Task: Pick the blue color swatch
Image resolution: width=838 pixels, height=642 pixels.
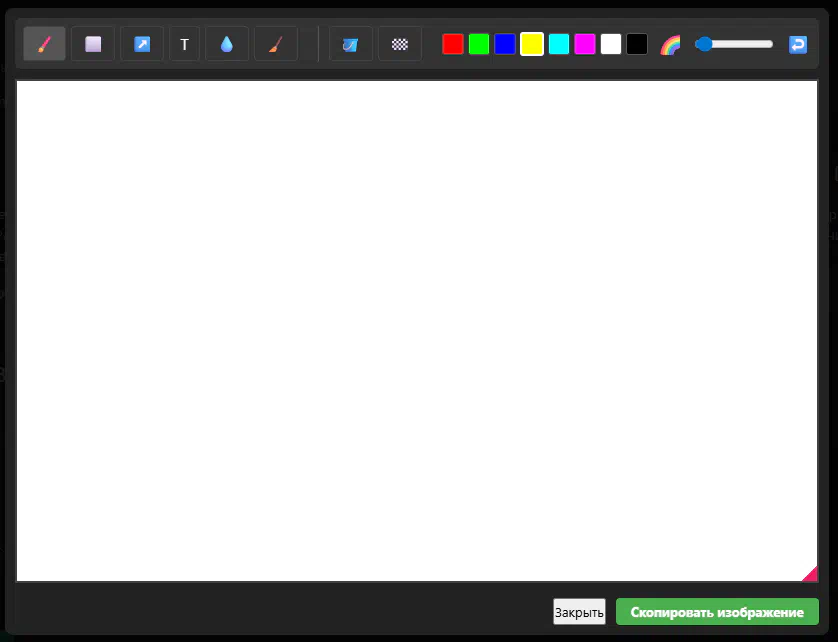Action: 505,44
